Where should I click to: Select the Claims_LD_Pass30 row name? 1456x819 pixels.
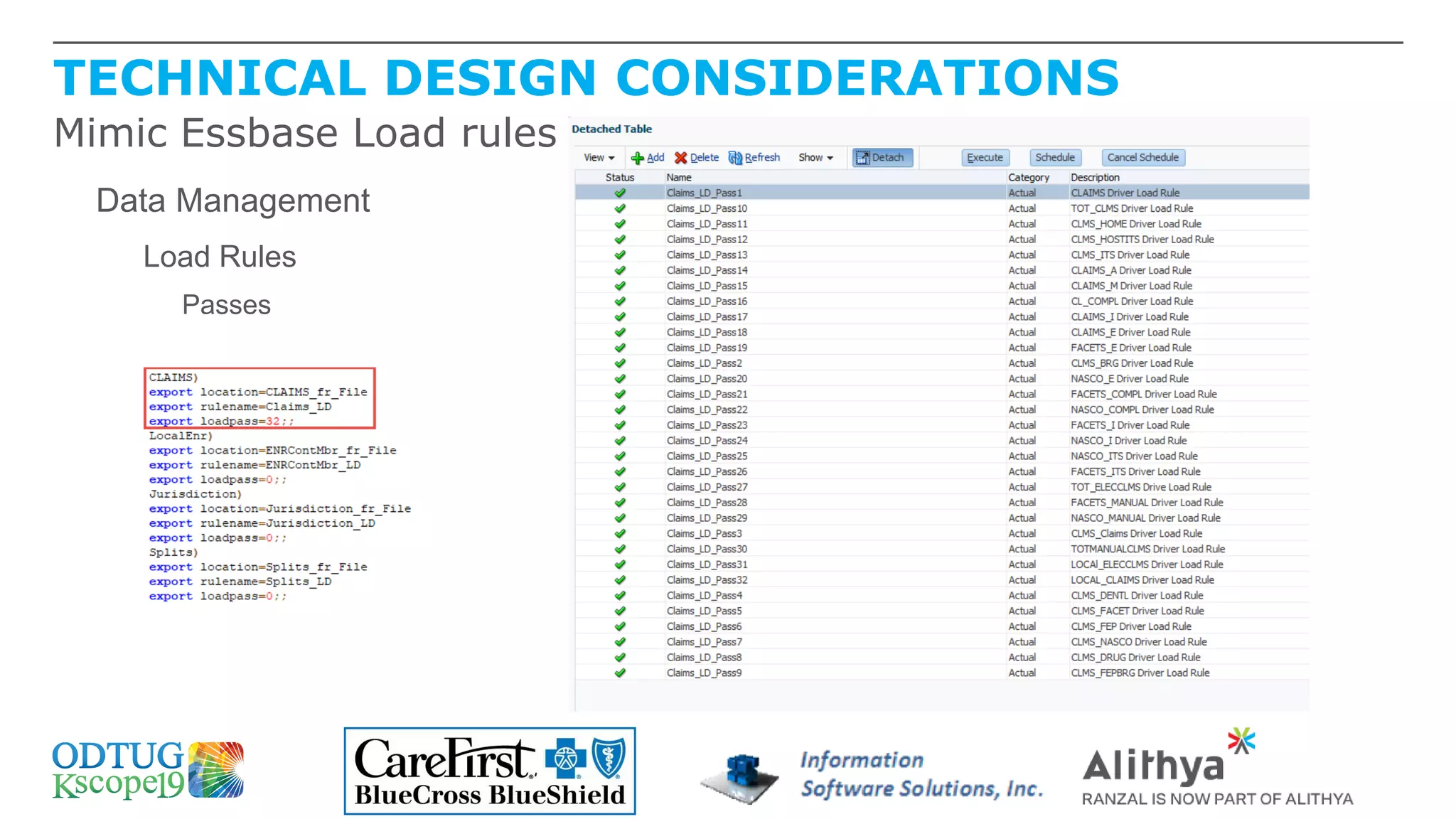click(x=707, y=550)
